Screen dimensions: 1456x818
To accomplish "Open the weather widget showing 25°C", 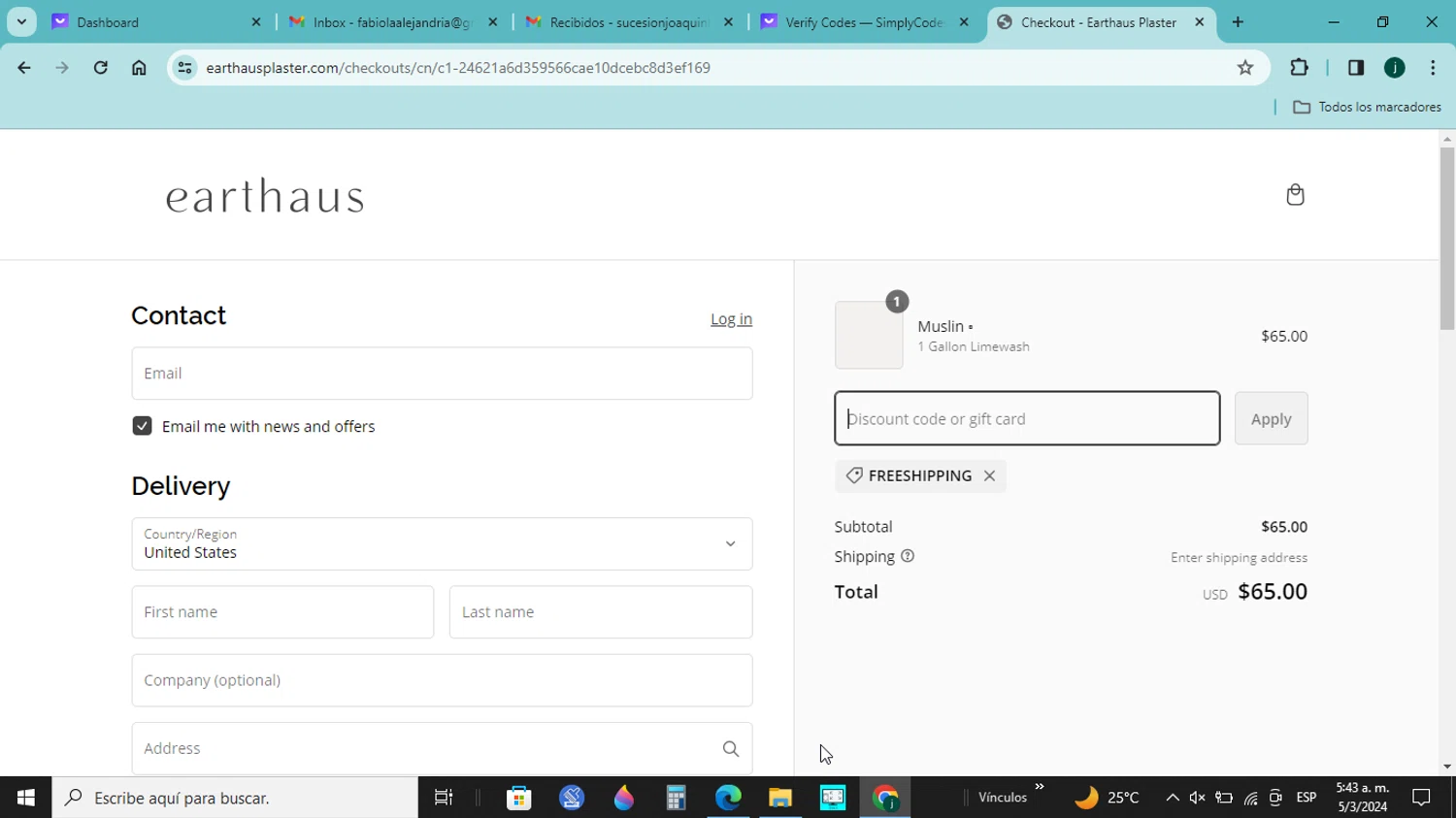I will (x=1107, y=798).
